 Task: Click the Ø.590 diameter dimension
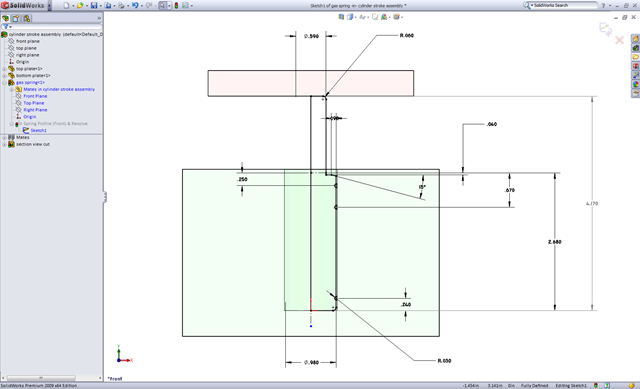tap(311, 36)
